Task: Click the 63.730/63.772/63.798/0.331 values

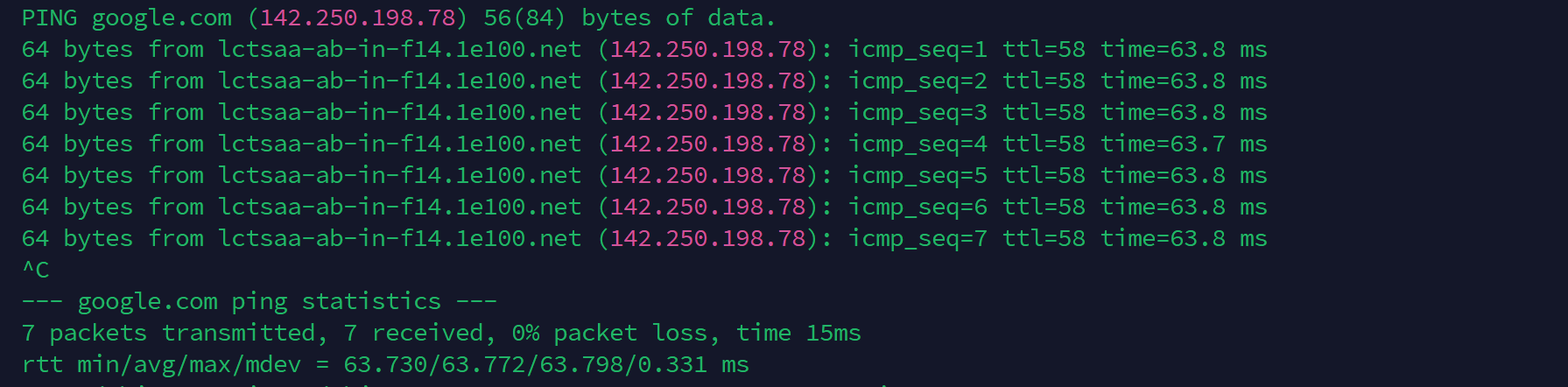Action: 525,364
